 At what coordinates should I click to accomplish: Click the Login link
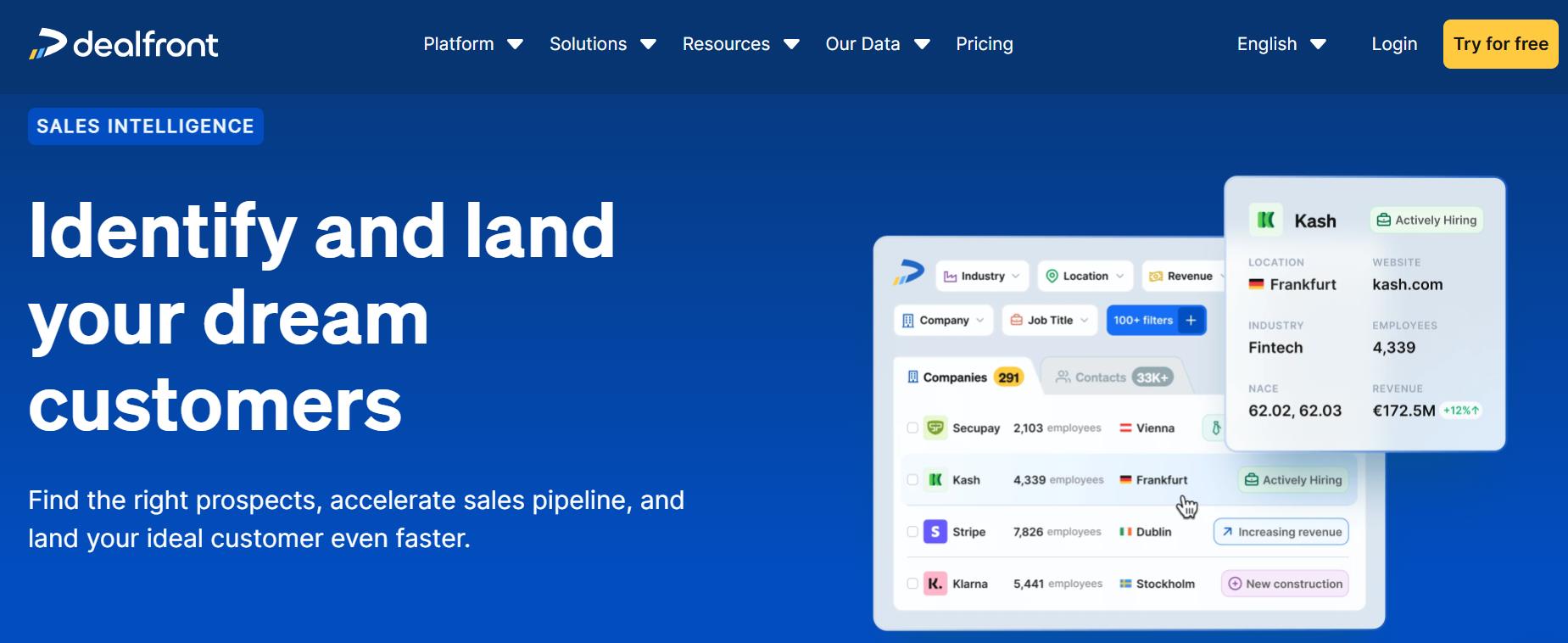1394,44
